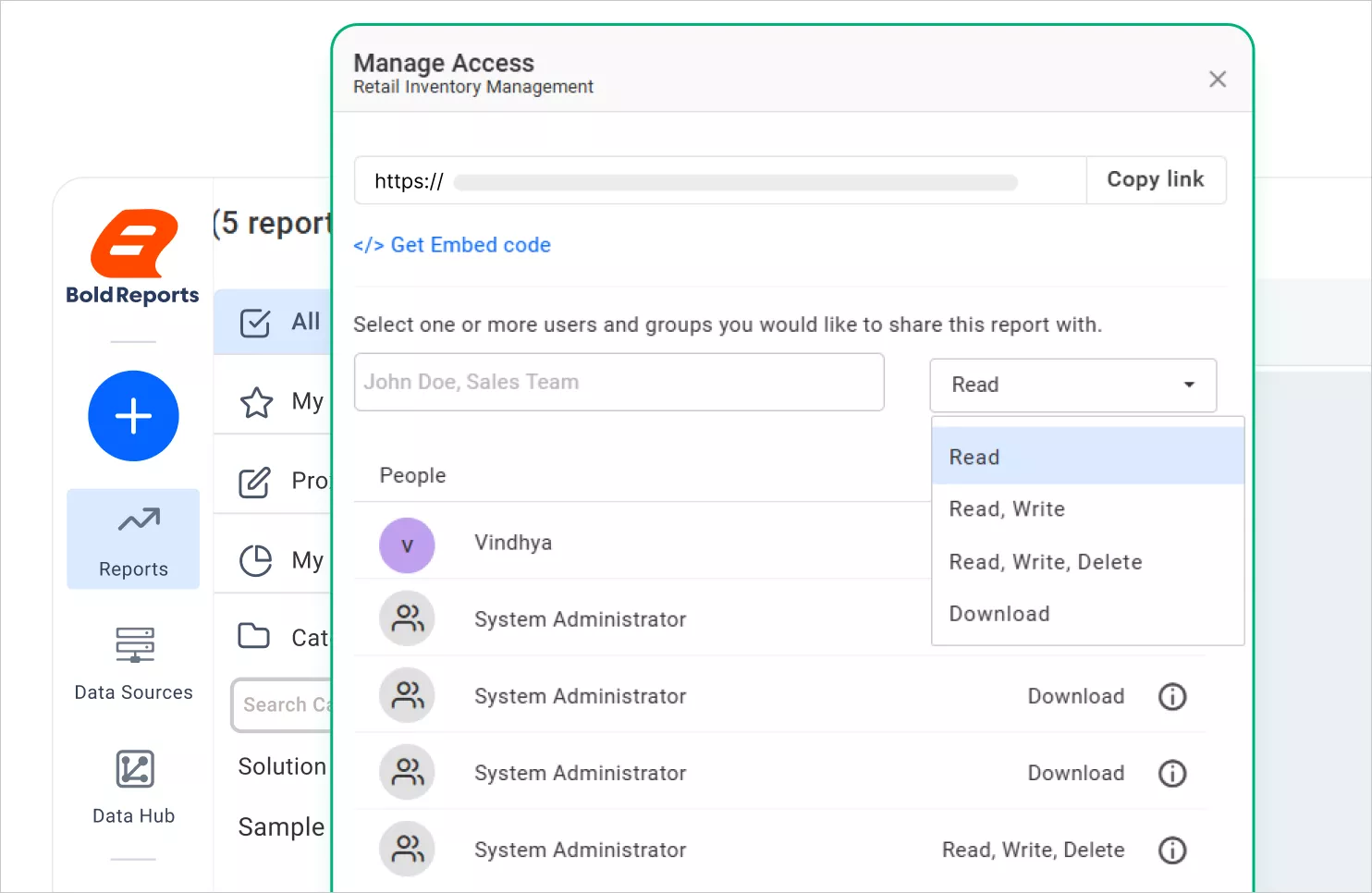Select the Reports icon in the sidebar

click(133, 539)
